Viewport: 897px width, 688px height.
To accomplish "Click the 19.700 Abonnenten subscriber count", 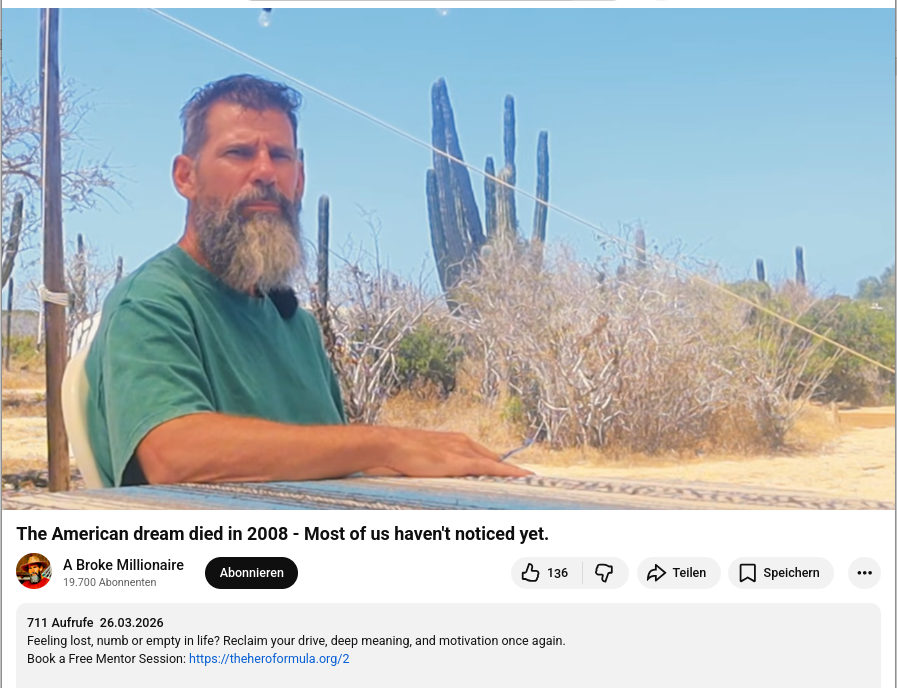I will tap(109, 582).
